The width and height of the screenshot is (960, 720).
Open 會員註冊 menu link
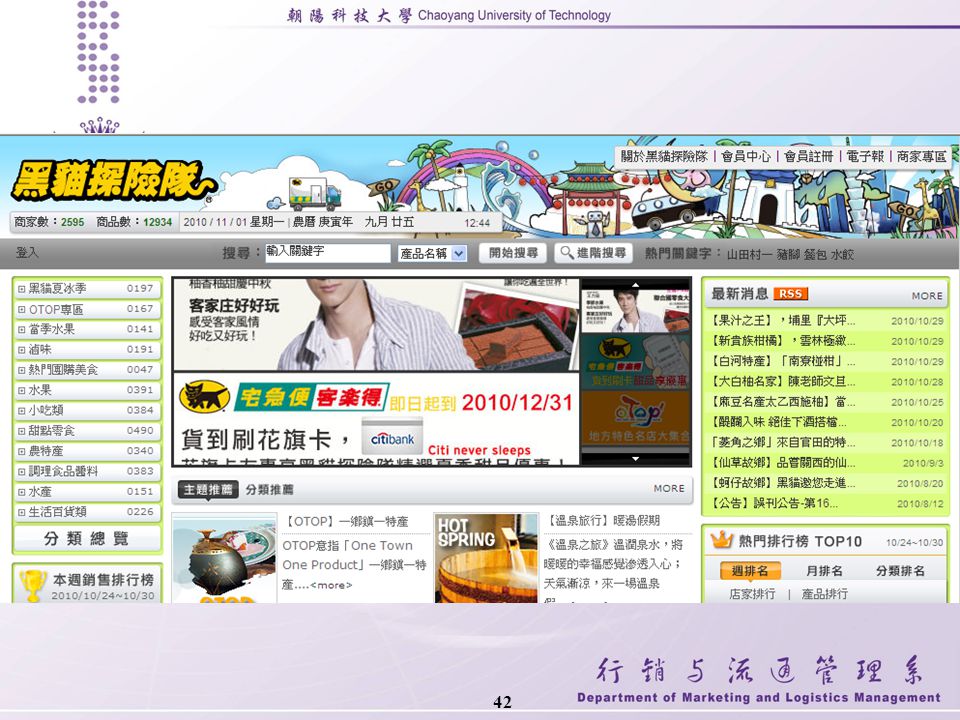click(809, 156)
